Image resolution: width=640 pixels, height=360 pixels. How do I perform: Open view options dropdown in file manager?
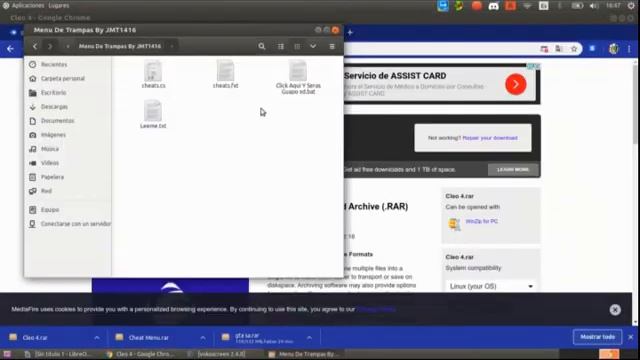[x=313, y=47]
